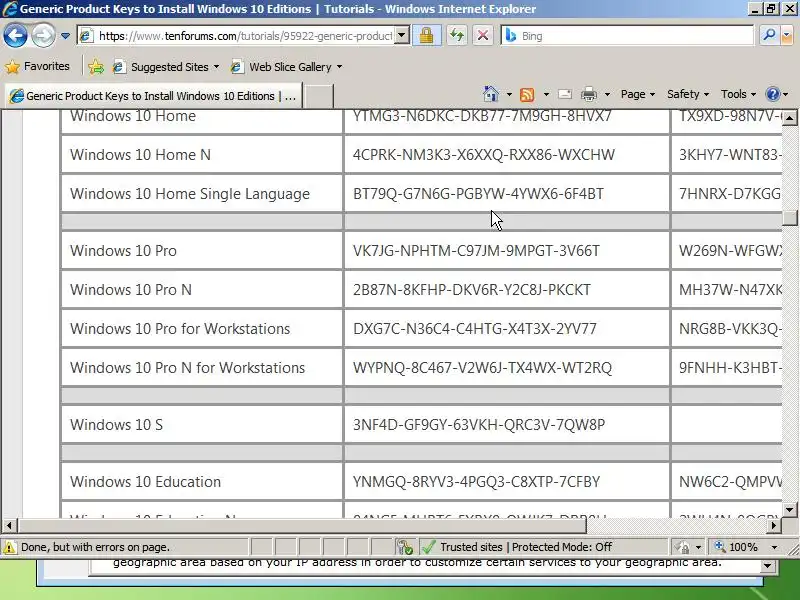The width and height of the screenshot is (800, 600).
Task: Expand the Print dropdown arrow
Action: 607,94
